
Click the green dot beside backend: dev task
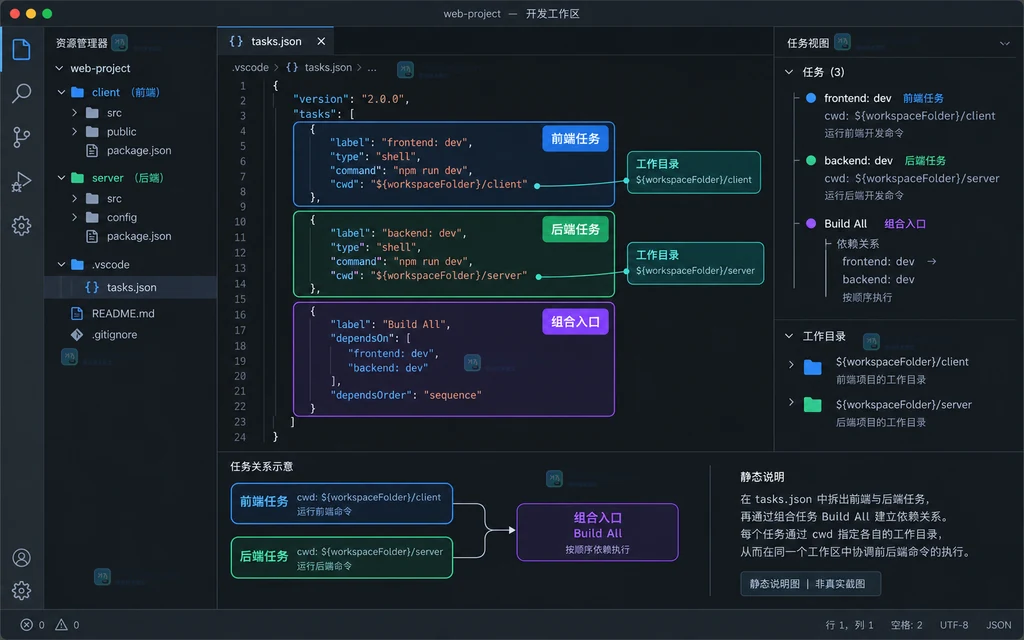(811, 161)
